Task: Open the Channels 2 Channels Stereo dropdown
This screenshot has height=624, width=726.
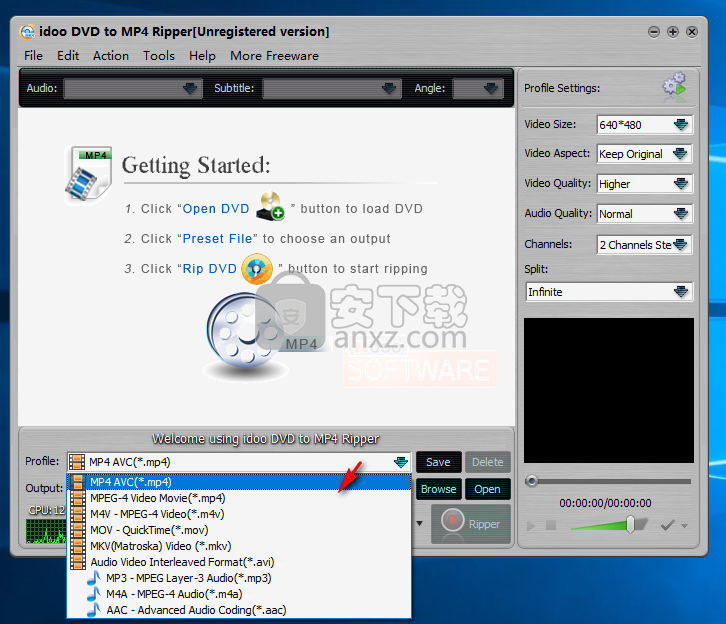Action: pyautogui.click(x=645, y=244)
